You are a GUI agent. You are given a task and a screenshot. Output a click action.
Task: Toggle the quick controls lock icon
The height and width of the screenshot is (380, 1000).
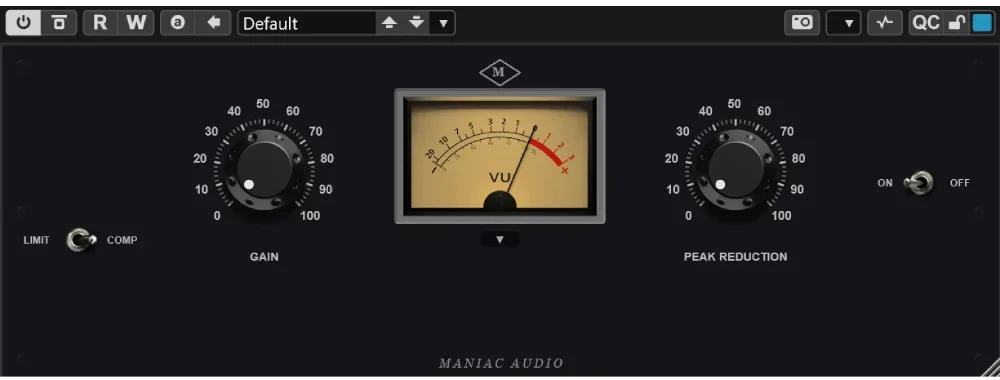point(957,24)
